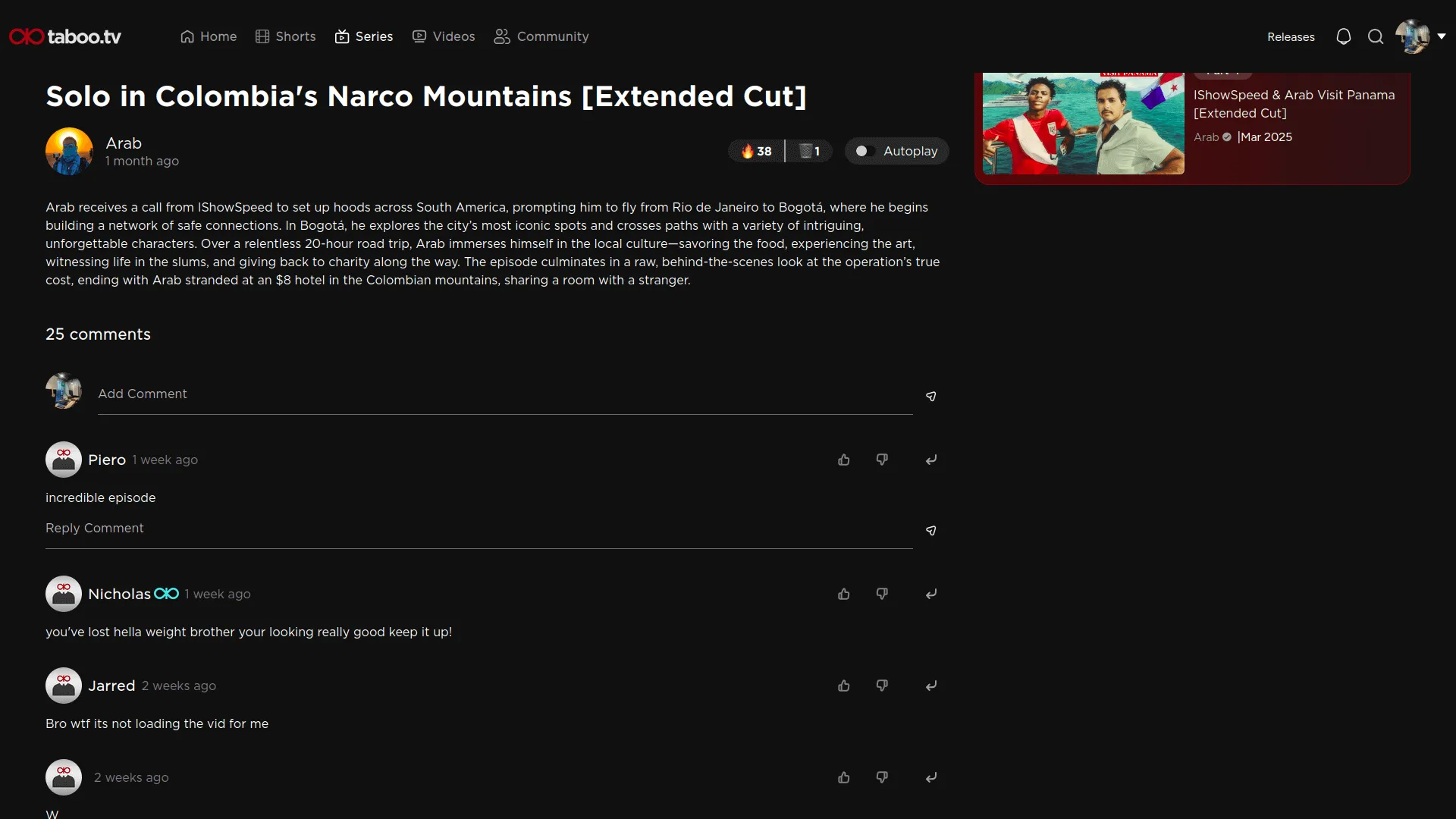
Task: Reply to Jarred's comment via arrow icon
Action: (930, 686)
